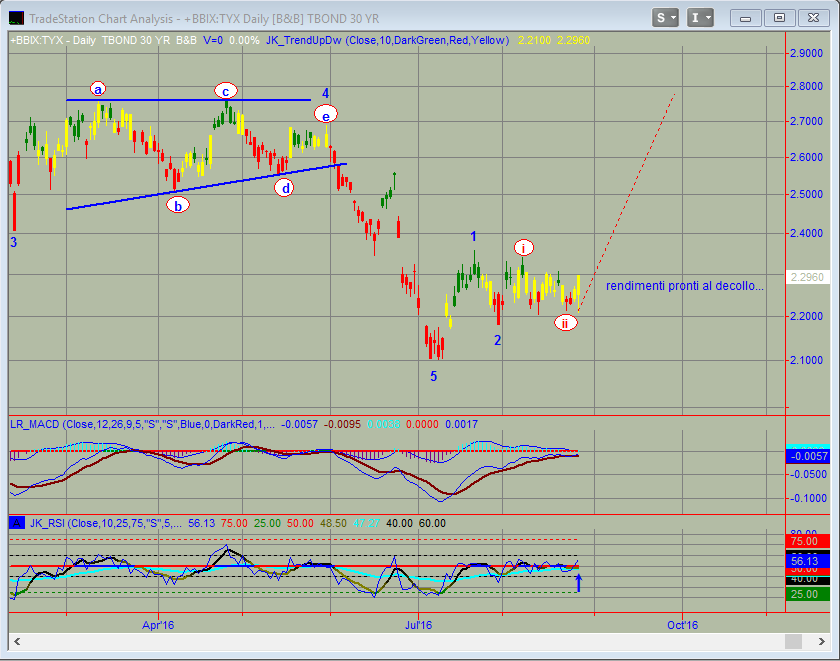Click the Oct'16 date label
This screenshot has height=661, width=840.
(682, 625)
